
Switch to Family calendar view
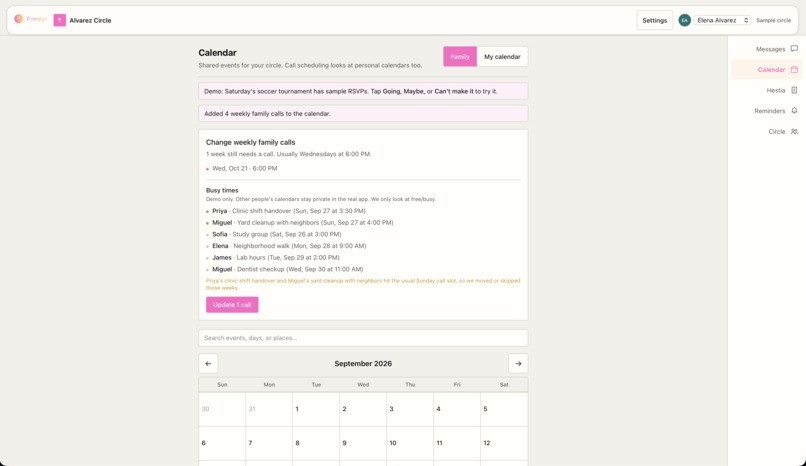pyautogui.click(x=460, y=57)
